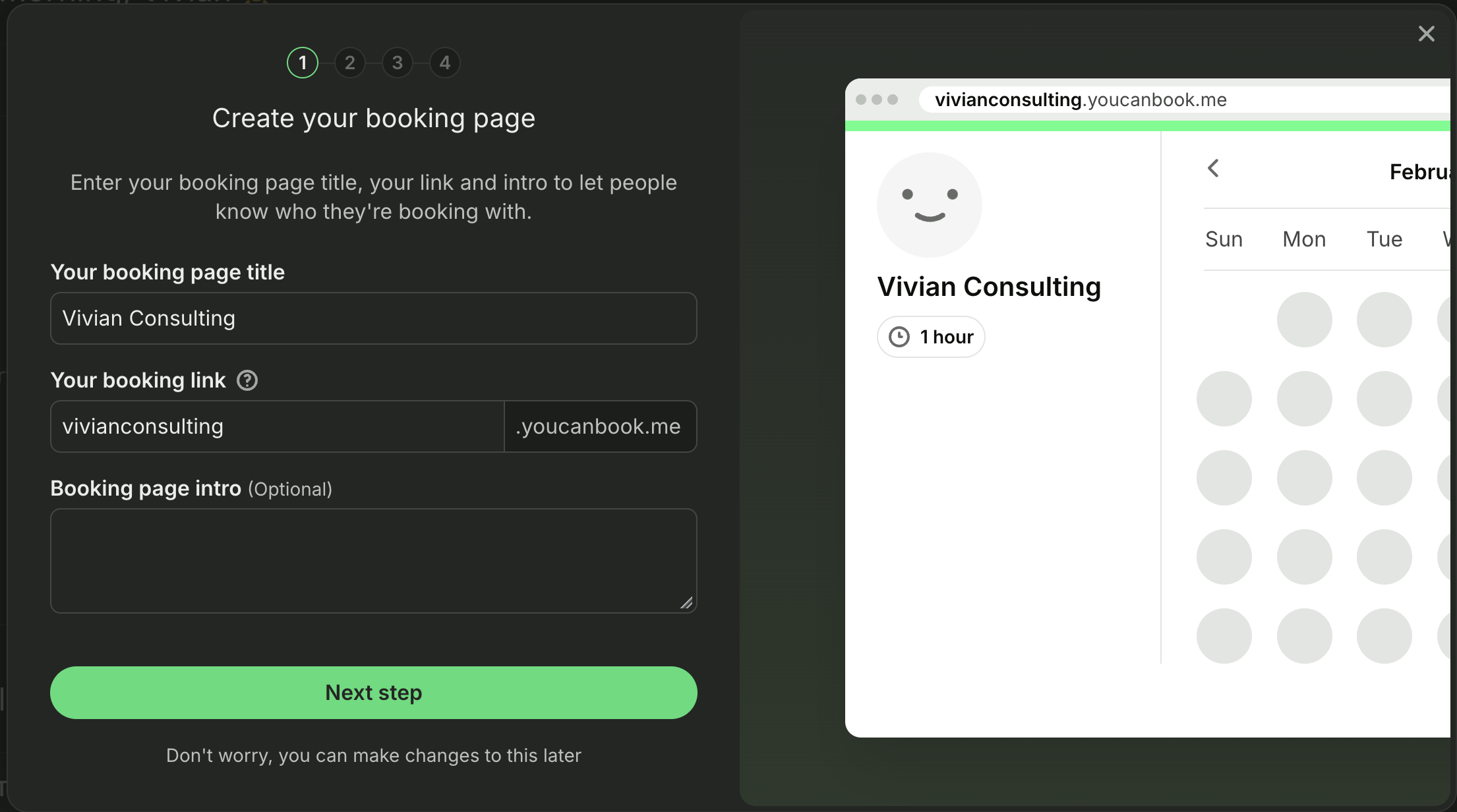Viewport: 1457px width, 812px height.
Task: Focus the booking page title field
Action: 373,318
